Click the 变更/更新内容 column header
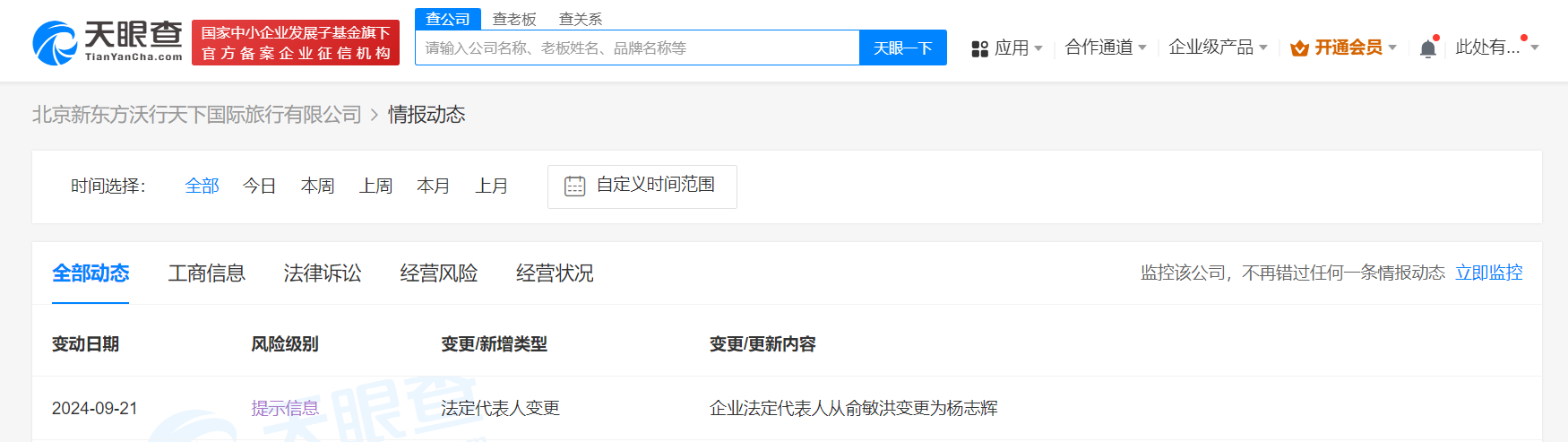The height and width of the screenshot is (442, 1568). [762, 344]
